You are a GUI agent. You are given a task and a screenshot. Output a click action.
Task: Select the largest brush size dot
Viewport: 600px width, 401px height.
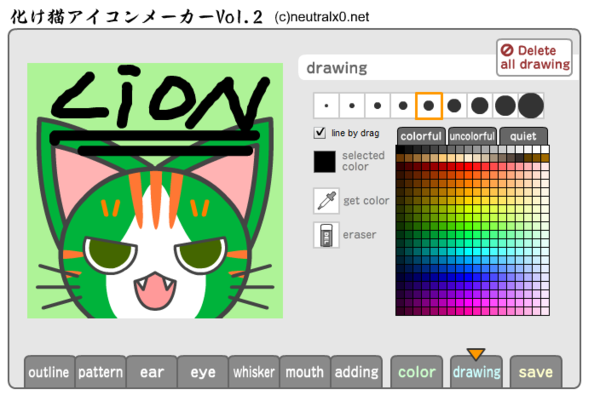click(531, 106)
